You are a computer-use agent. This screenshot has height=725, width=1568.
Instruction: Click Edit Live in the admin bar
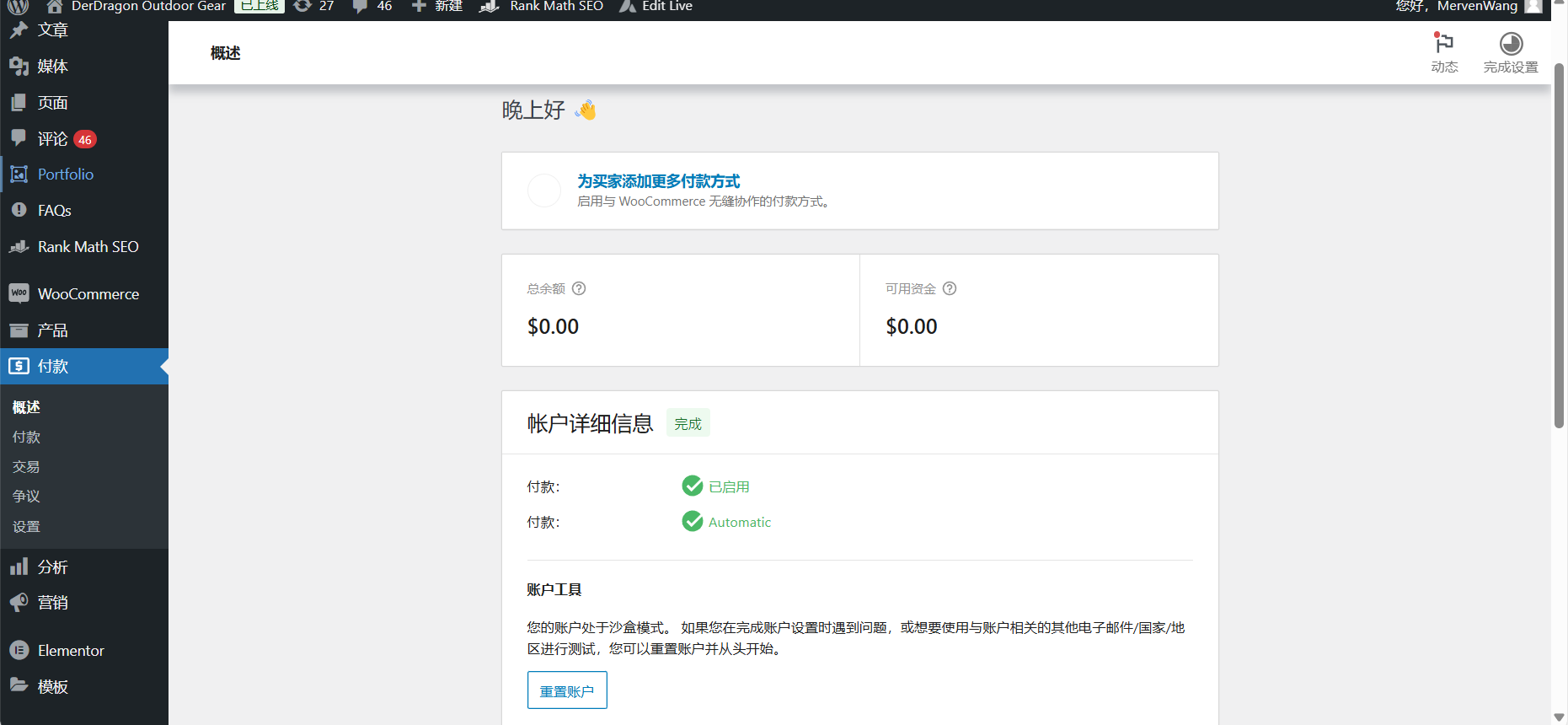click(x=666, y=6)
